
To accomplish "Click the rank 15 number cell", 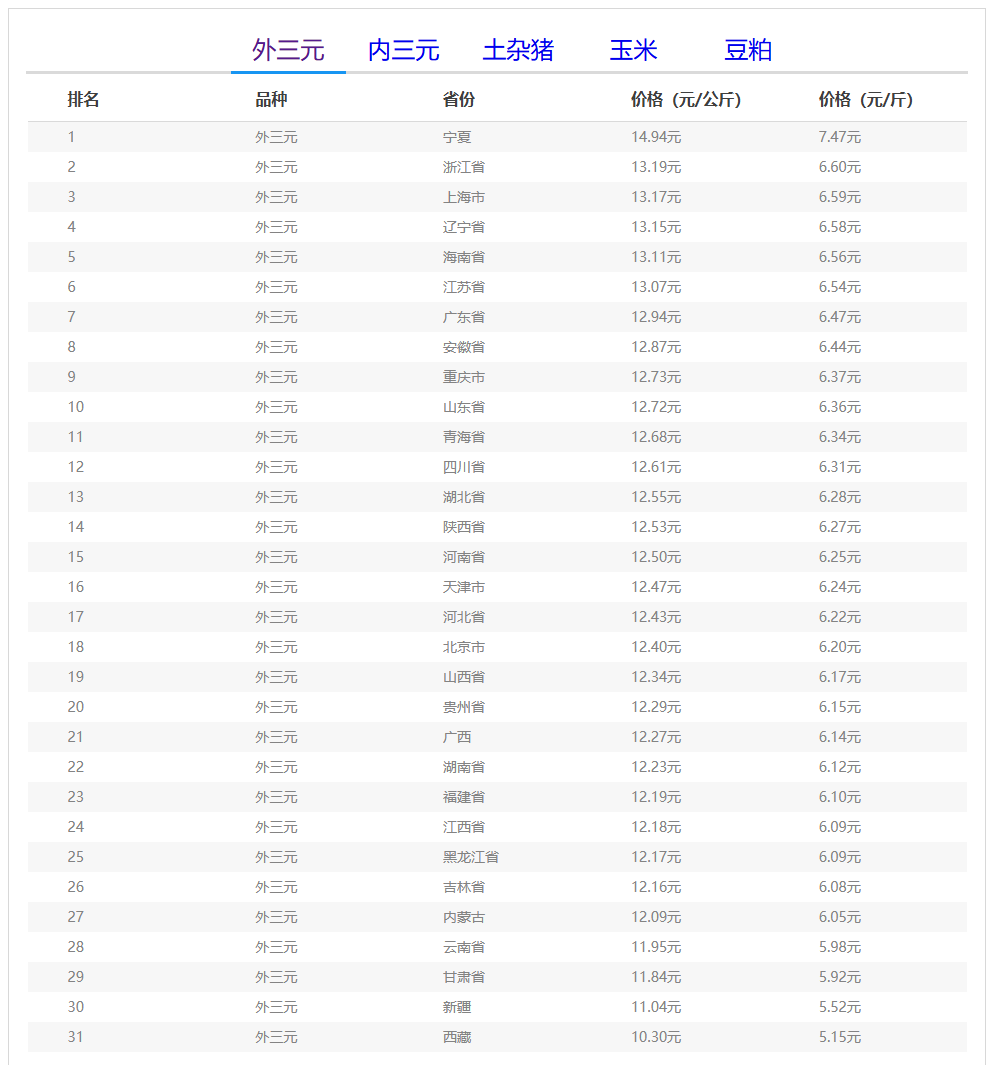I will pyautogui.click(x=76, y=557).
